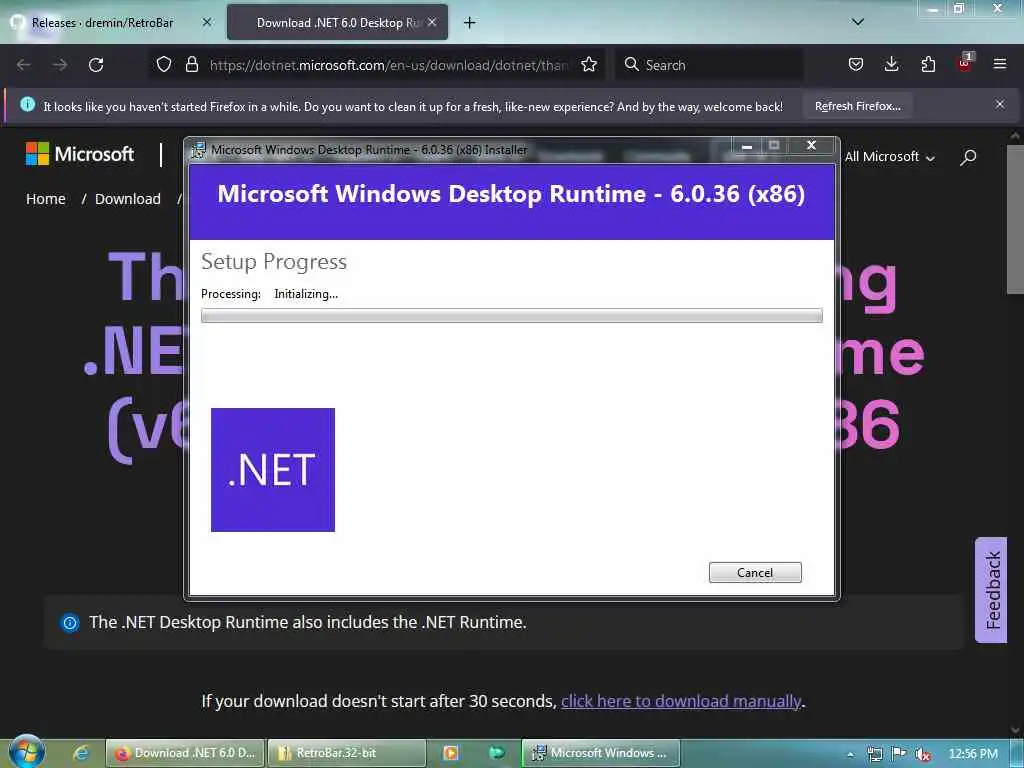Viewport: 1024px width, 768px height.
Task: Click the Firefox Search box
Action: point(709,65)
